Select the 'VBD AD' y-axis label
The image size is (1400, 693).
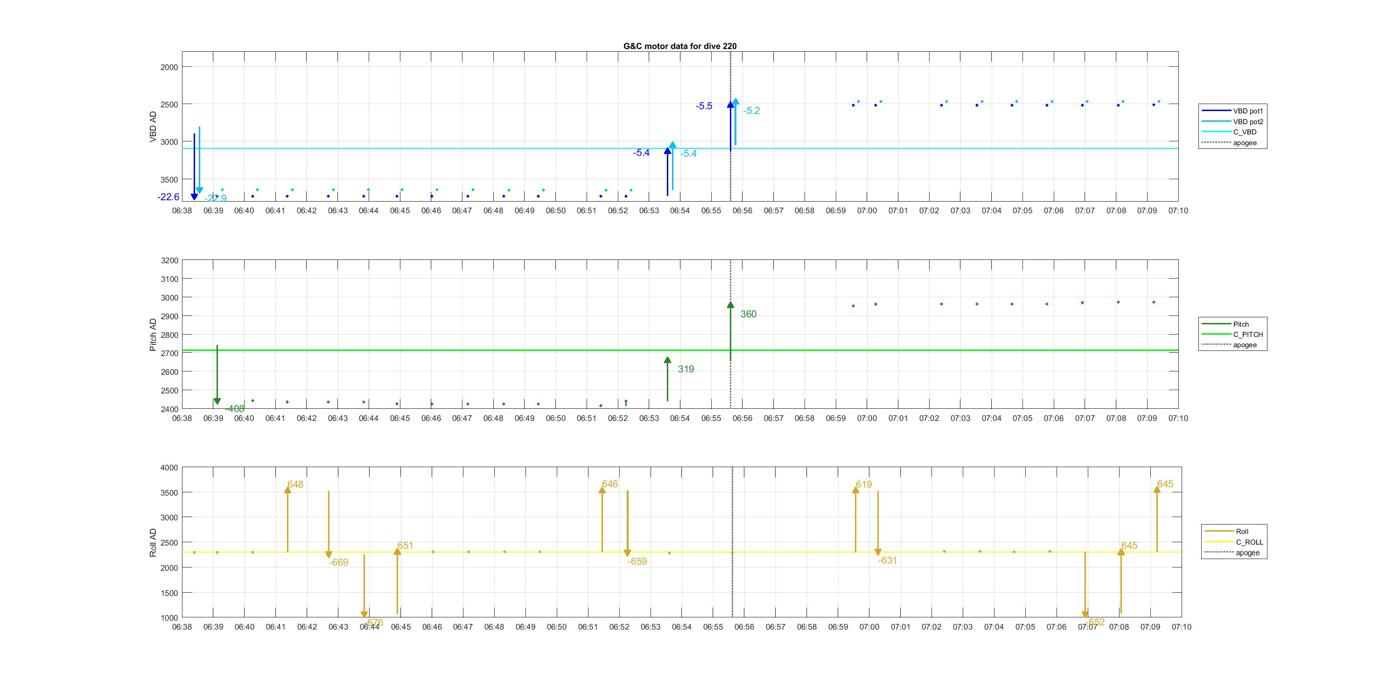point(154,126)
